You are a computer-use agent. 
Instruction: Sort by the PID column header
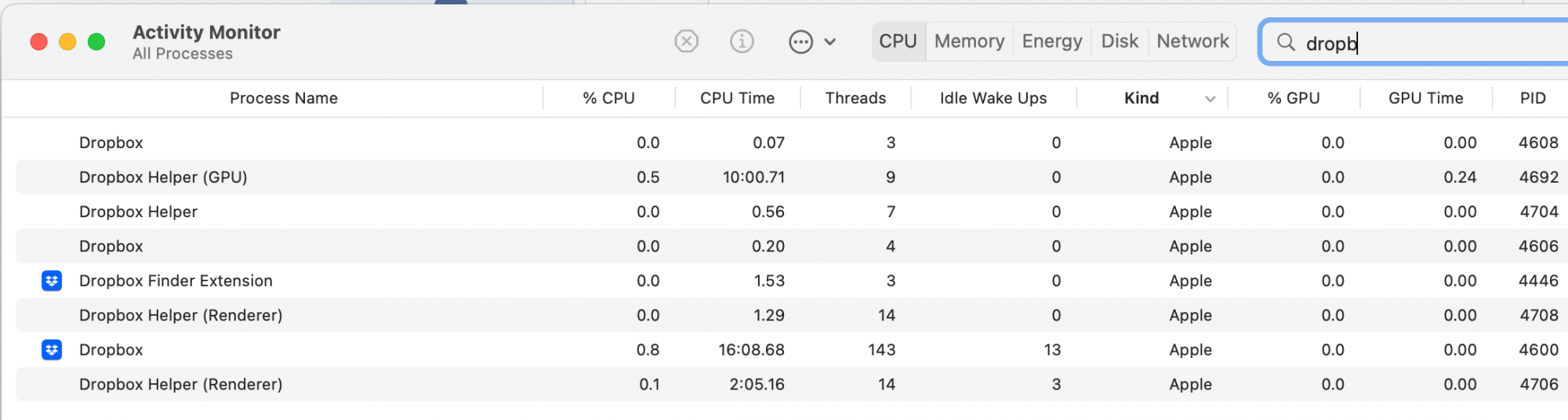pos(1533,98)
